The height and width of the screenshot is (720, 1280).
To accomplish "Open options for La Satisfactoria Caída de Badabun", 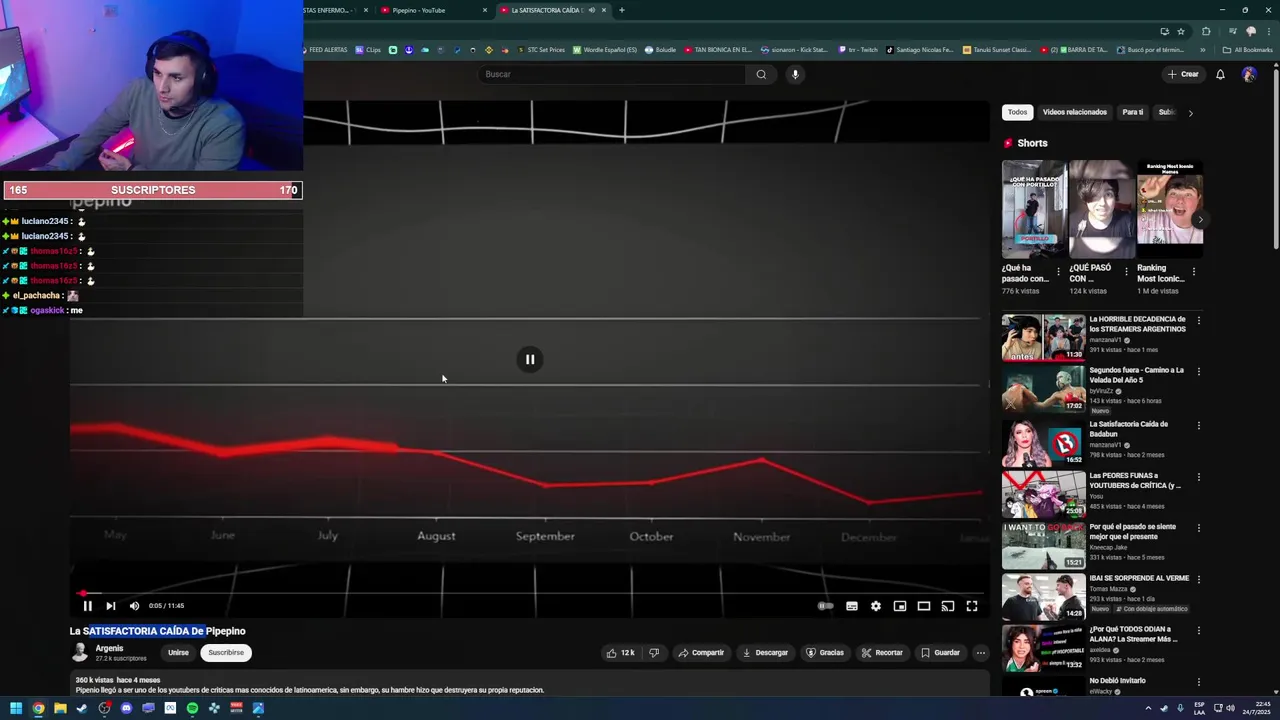I will click(1198, 425).
